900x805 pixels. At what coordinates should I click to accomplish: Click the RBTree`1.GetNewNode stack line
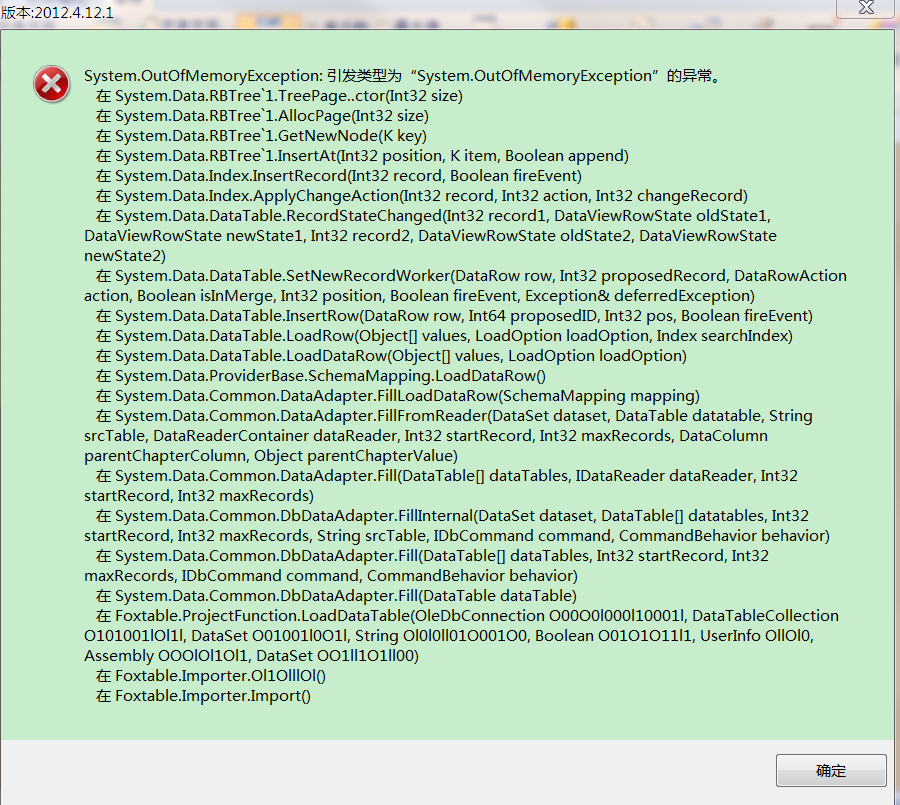click(x=261, y=136)
